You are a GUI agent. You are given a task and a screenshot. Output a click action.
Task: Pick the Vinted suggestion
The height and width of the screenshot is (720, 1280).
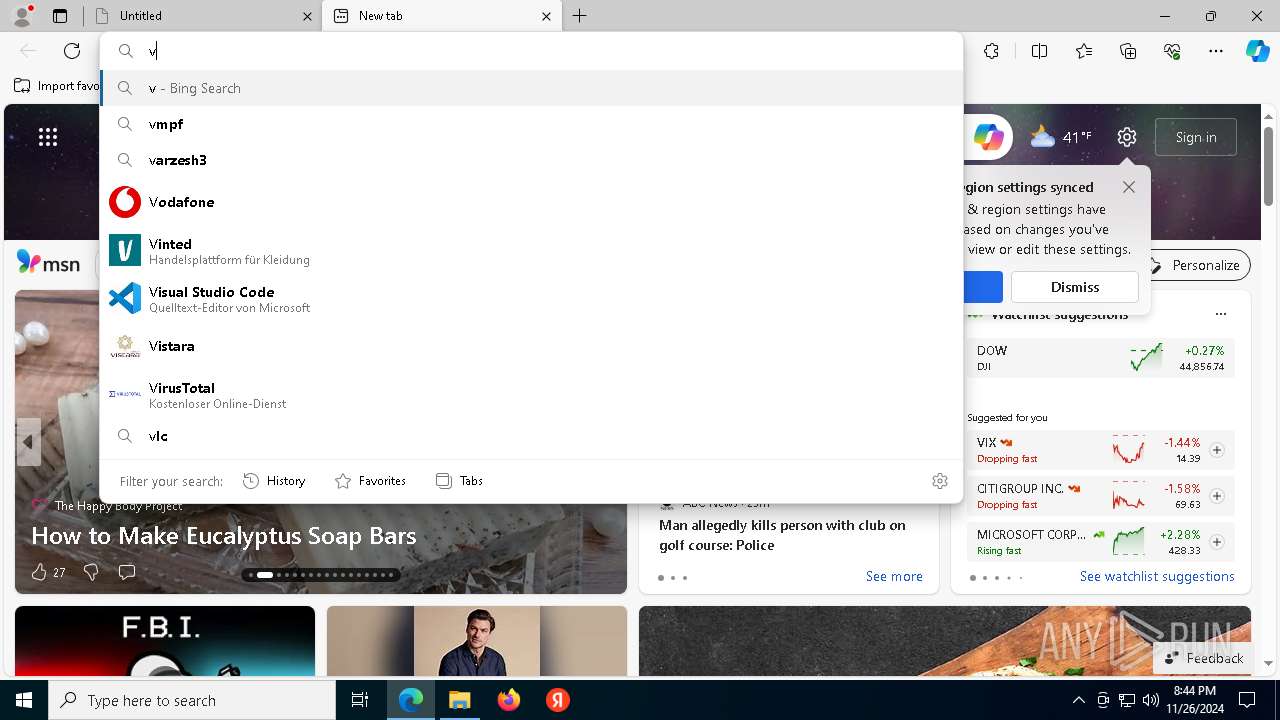pyautogui.click(x=531, y=251)
